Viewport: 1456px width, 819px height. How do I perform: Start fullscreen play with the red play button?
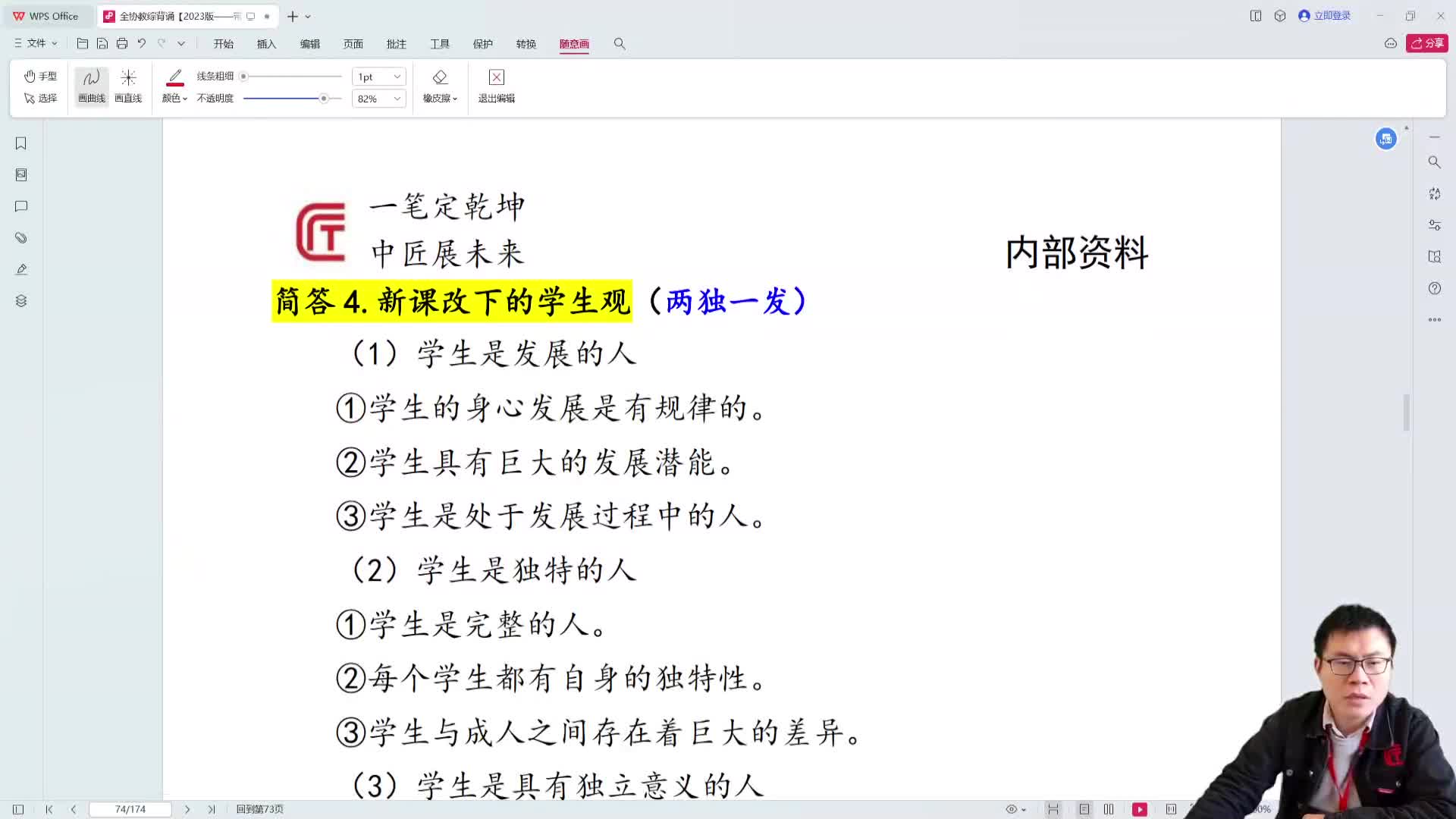pos(1141,809)
